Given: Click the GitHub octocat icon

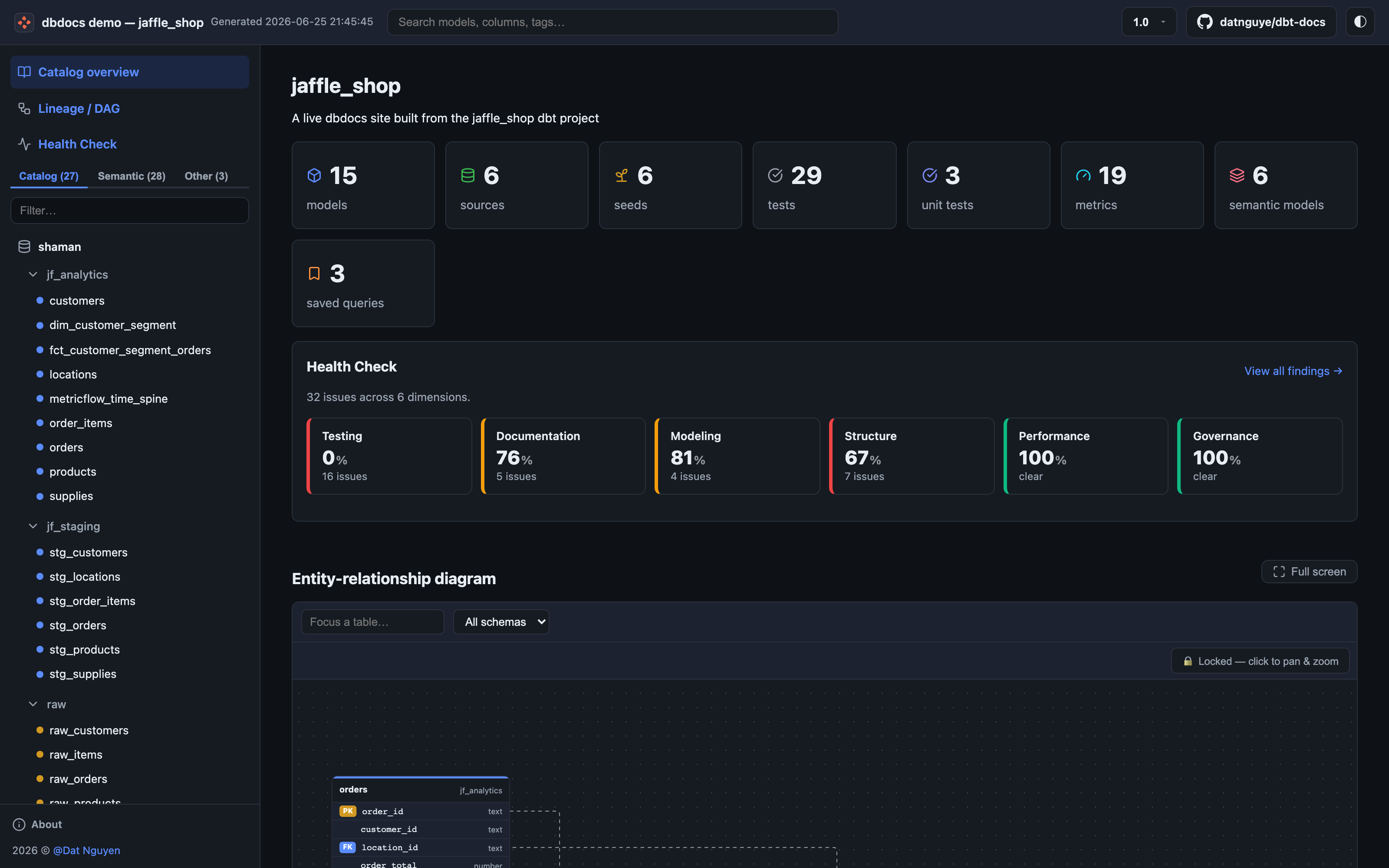Looking at the screenshot, I should (x=1204, y=22).
